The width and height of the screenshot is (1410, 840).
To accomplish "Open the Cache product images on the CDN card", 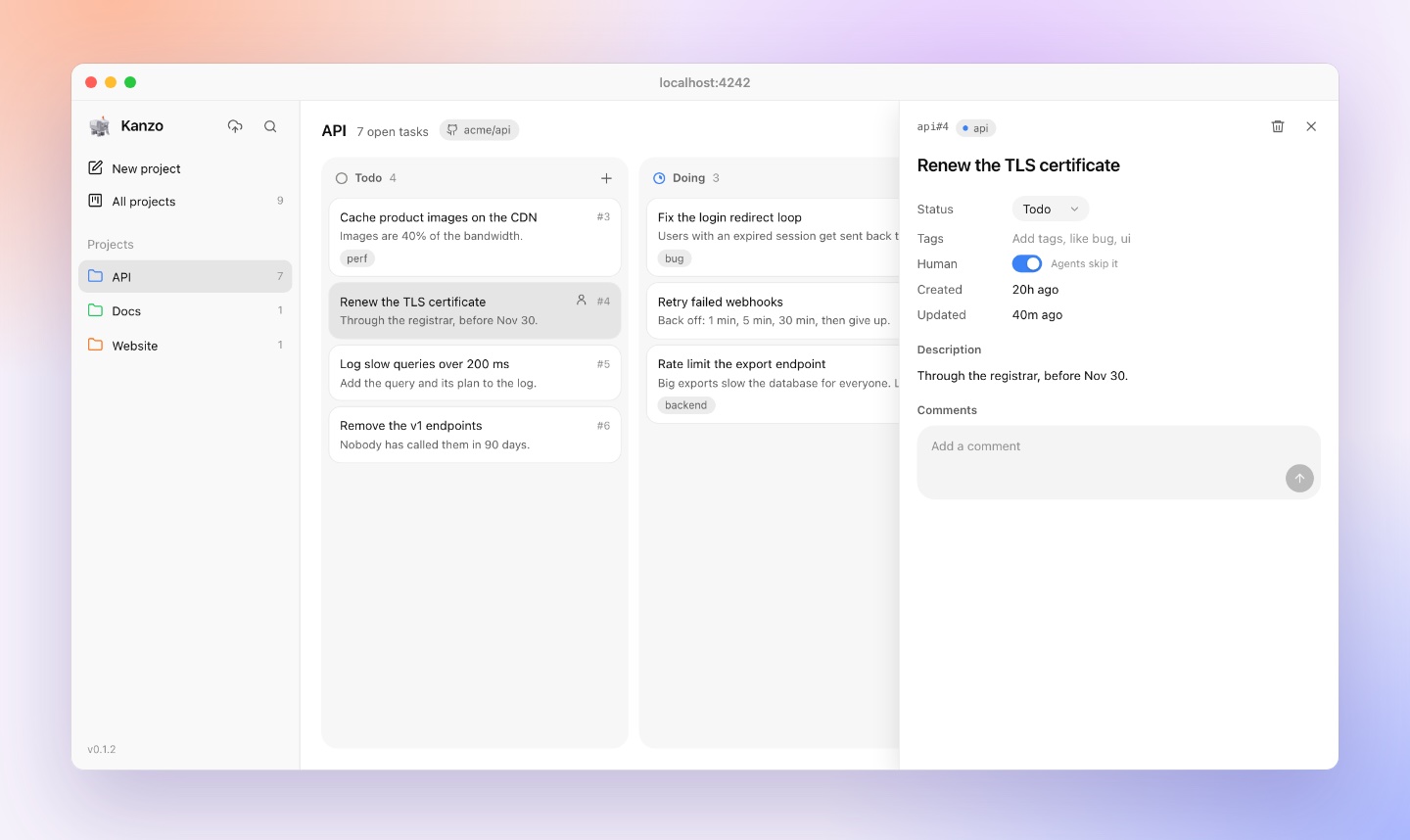I will 475,237.
